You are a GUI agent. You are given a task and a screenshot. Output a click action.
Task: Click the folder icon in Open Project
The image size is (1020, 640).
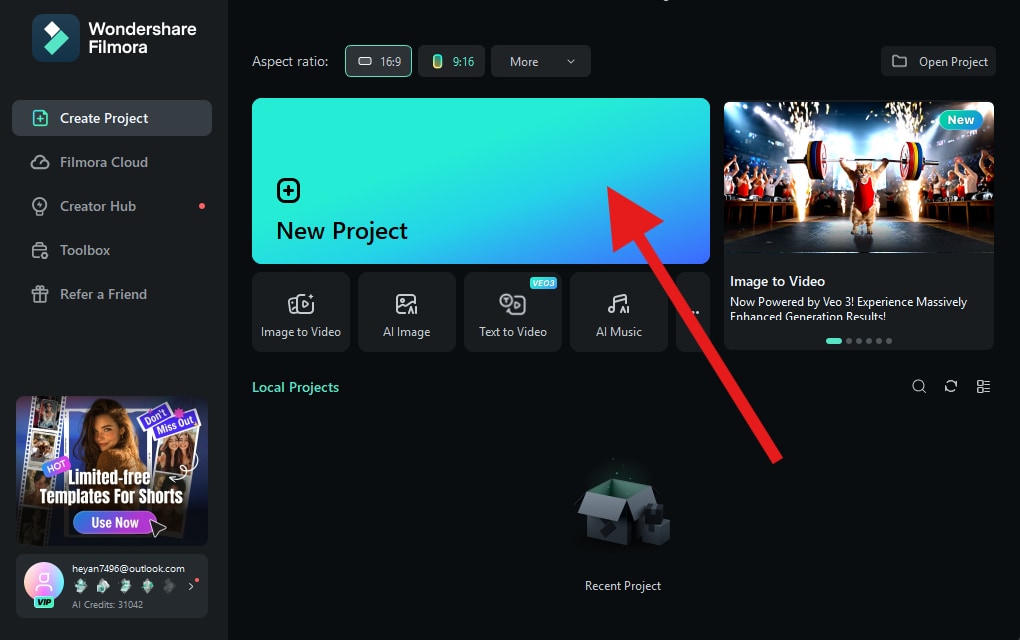(899, 61)
